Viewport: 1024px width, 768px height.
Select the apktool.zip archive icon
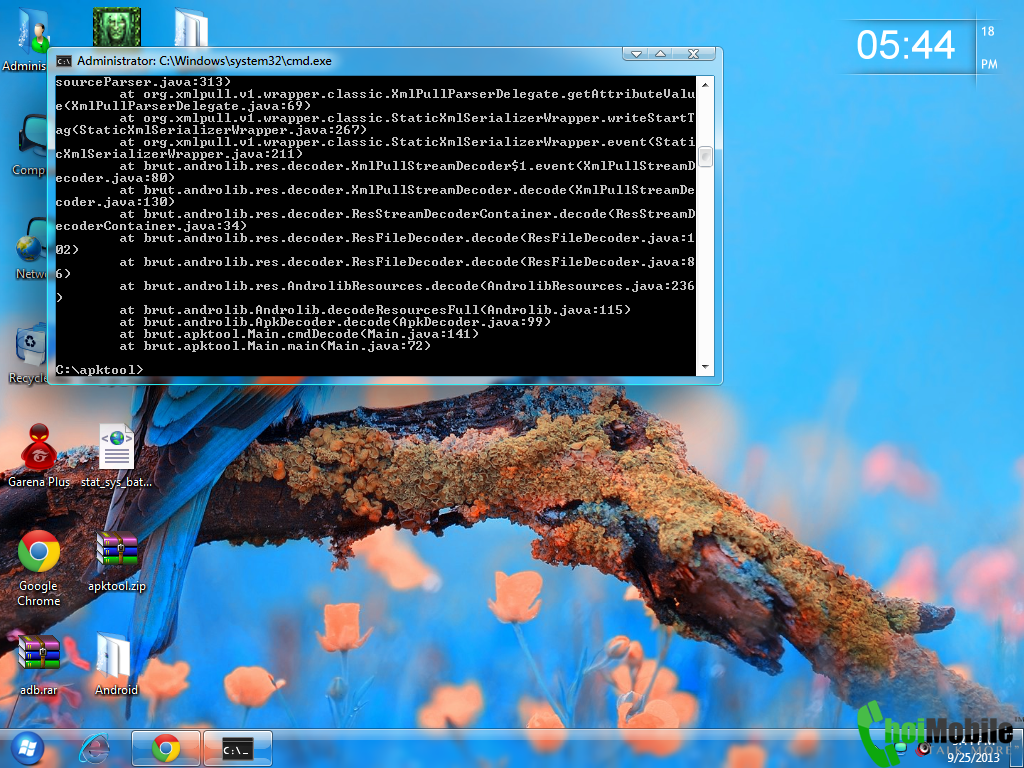coord(117,560)
